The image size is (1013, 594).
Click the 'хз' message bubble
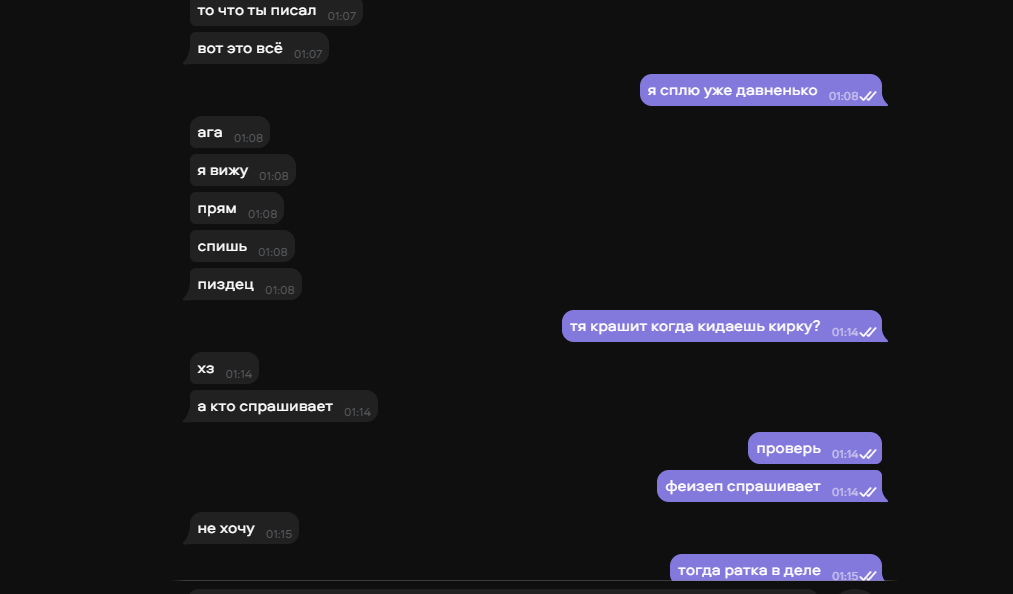click(224, 368)
